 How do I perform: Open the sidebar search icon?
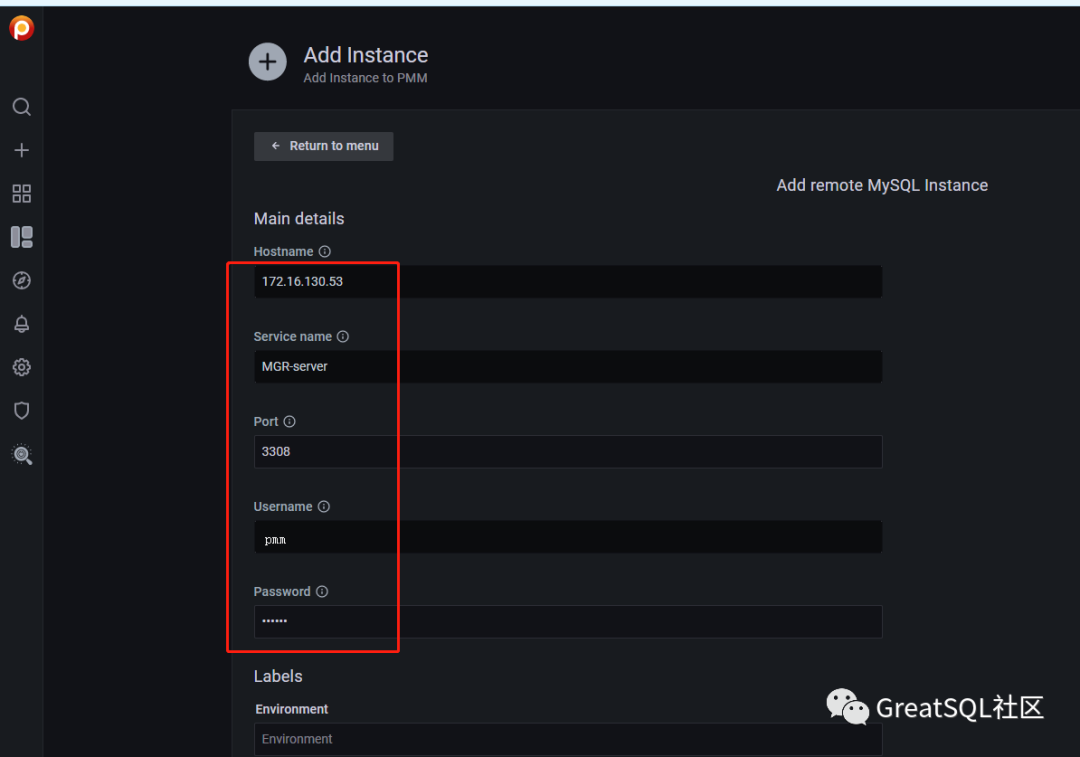click(x=21, y=107)
